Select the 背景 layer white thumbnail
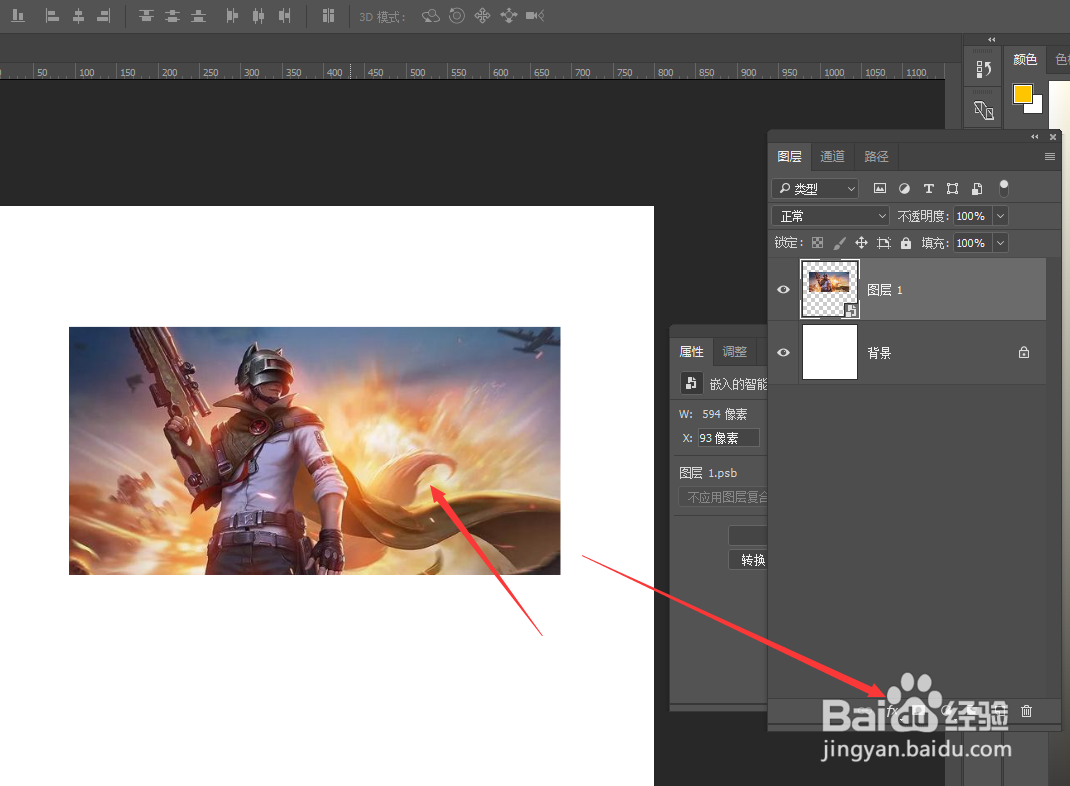Image resolution: width=1070 pixels, height=786 pixels. (829, 352)
